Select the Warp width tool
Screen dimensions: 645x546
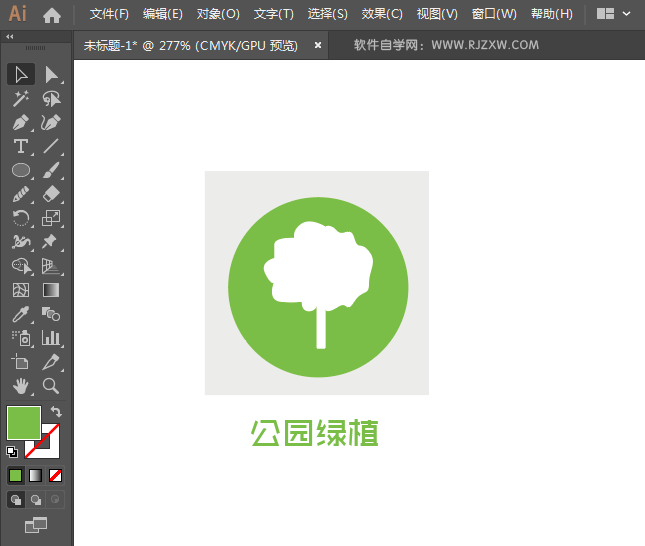coord(21,242)
